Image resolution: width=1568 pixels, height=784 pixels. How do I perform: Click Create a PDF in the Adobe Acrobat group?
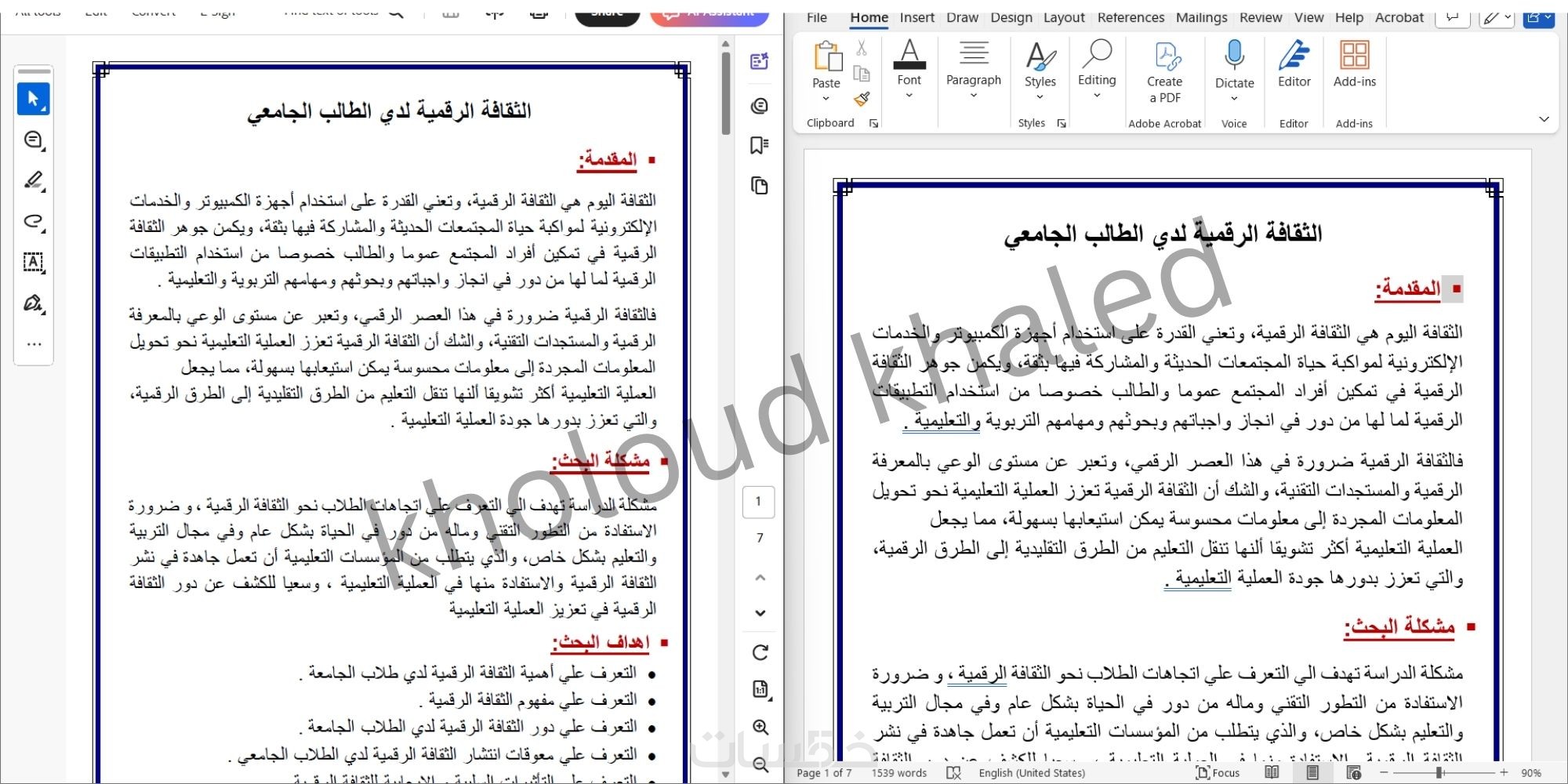coord(1164,72)
